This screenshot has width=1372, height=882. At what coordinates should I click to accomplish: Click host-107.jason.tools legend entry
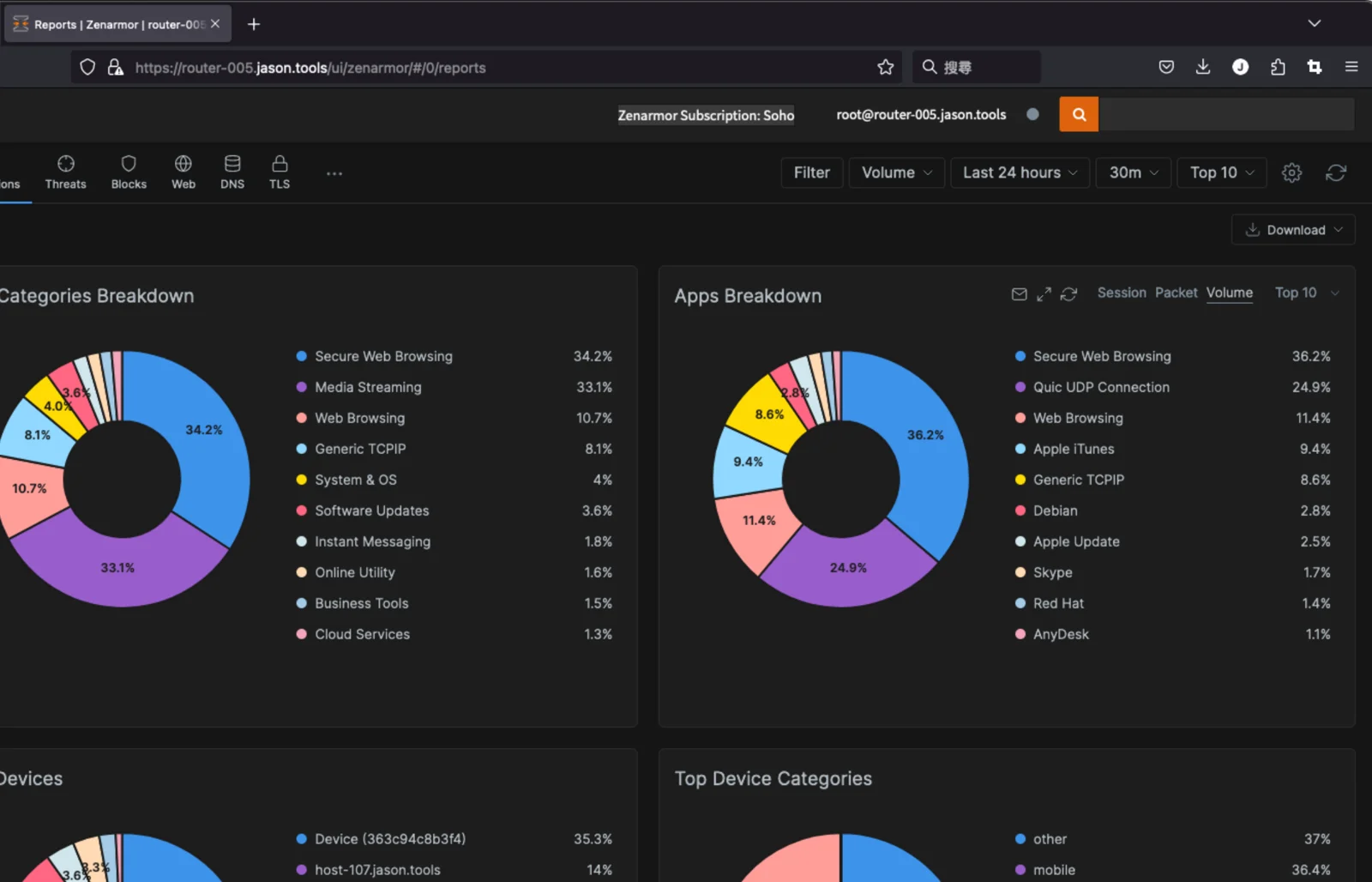tap(454, 870)
